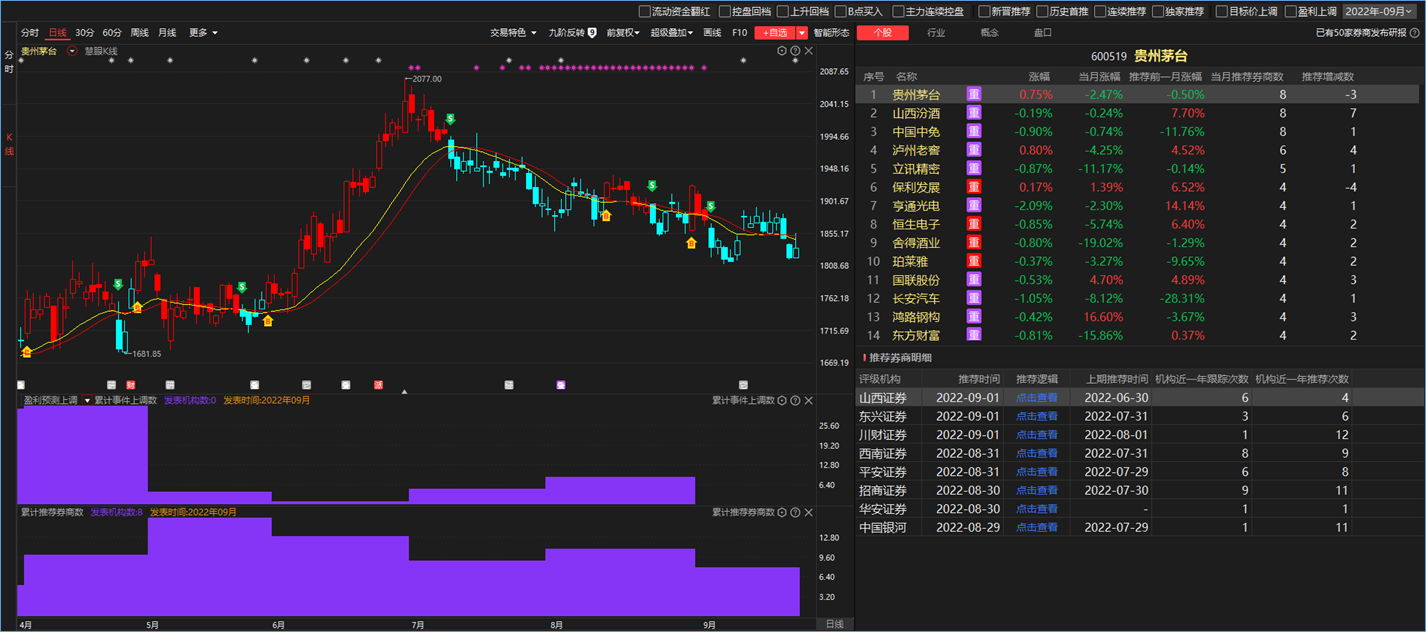Select the 长安汽车 row in stock list
The width and height of the screenshot is (1426, 632).
coord(1137,298)
